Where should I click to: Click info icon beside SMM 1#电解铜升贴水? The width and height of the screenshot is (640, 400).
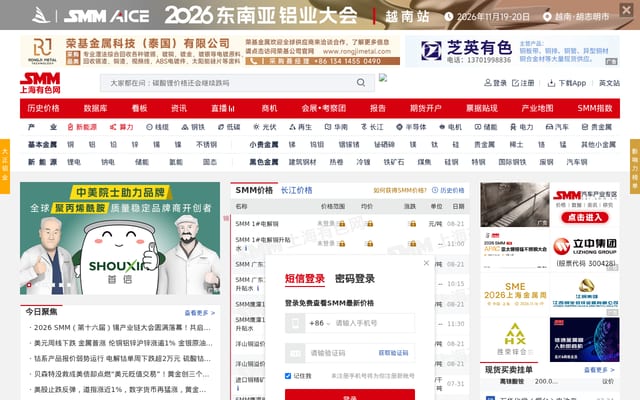pos(246,248)
